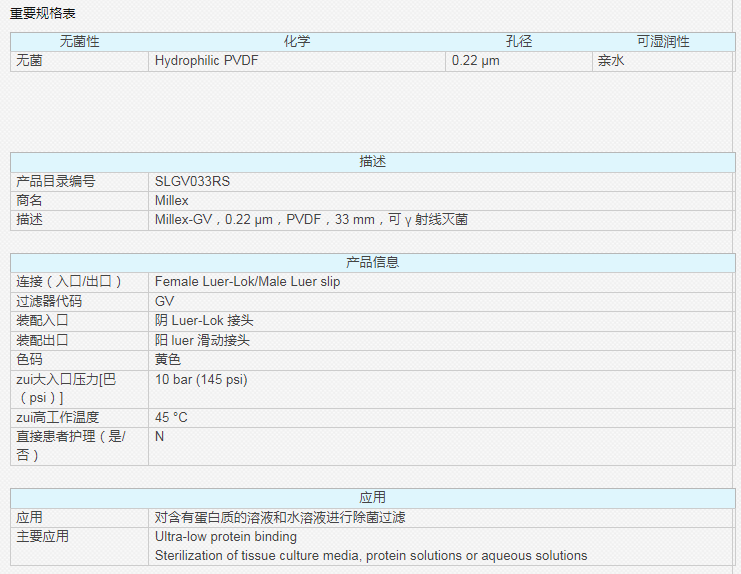Screen dimensions: 741x574
Task: Select the 连接（入口/出口） label
Action: [69, 282]
